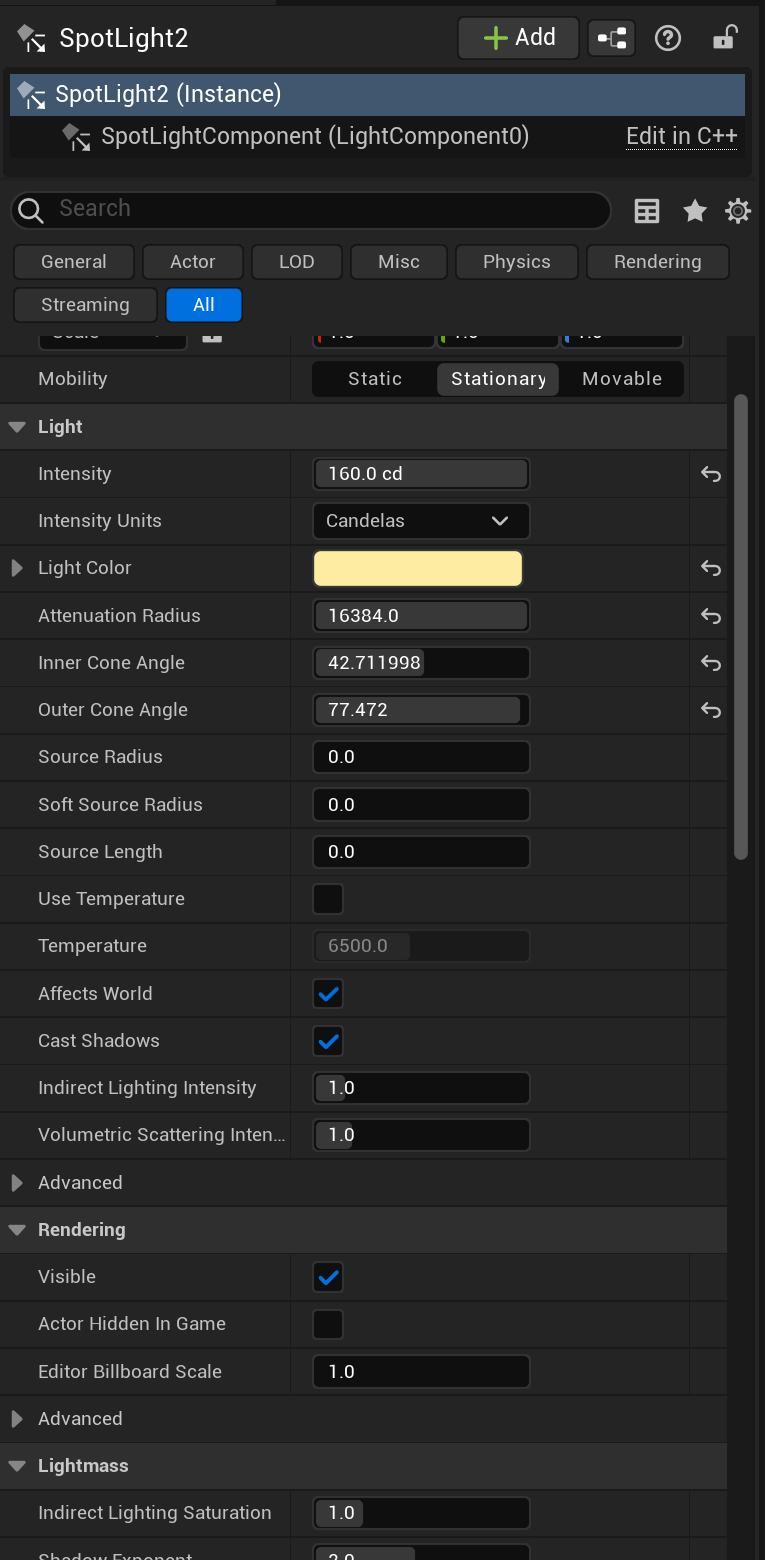
Task: Reset Intensity to default value
Action: tap(711, 474)
